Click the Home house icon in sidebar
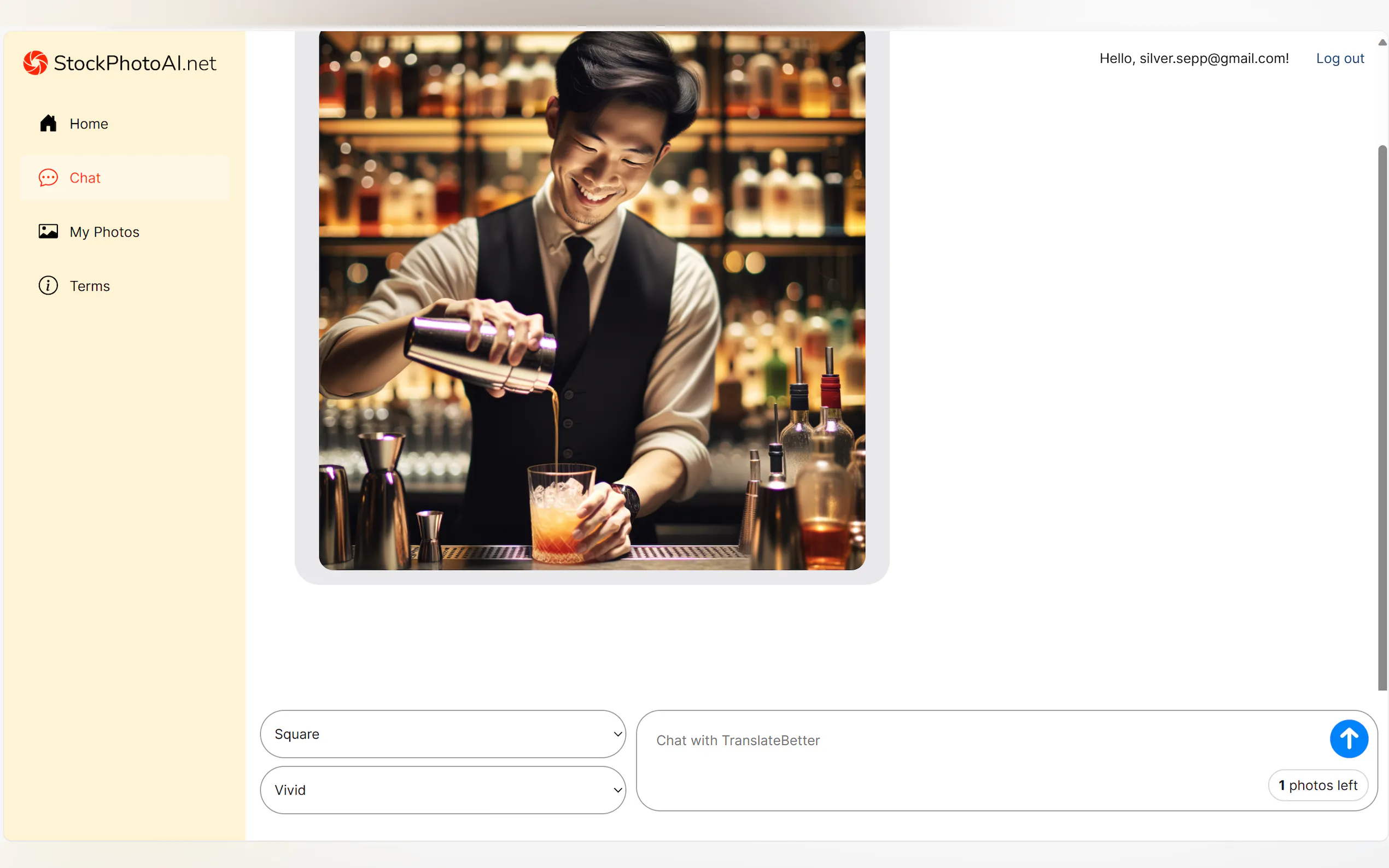Image resolution: width=1389 pixels, height=868 pixels. [x=48, y=124]
